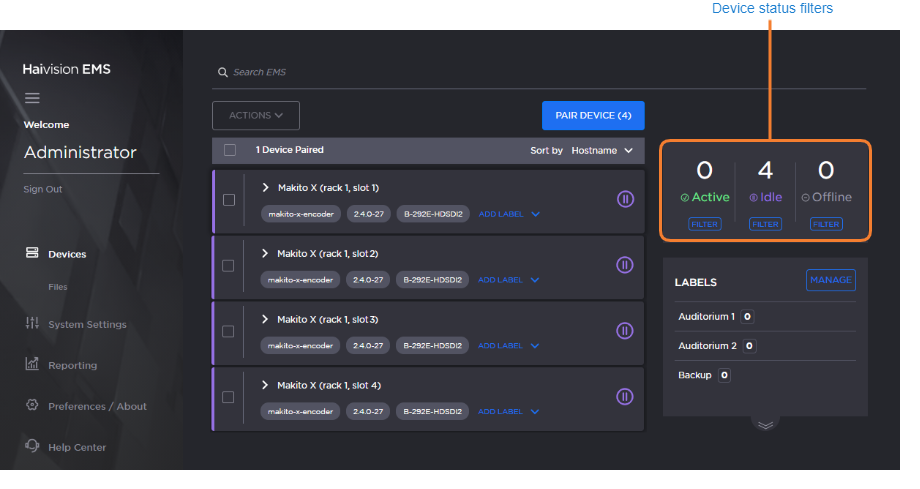The height and width of the screenshot is (489, 920).
Task: Click the idle status icon for slot 2
Action: coord(625,265)
